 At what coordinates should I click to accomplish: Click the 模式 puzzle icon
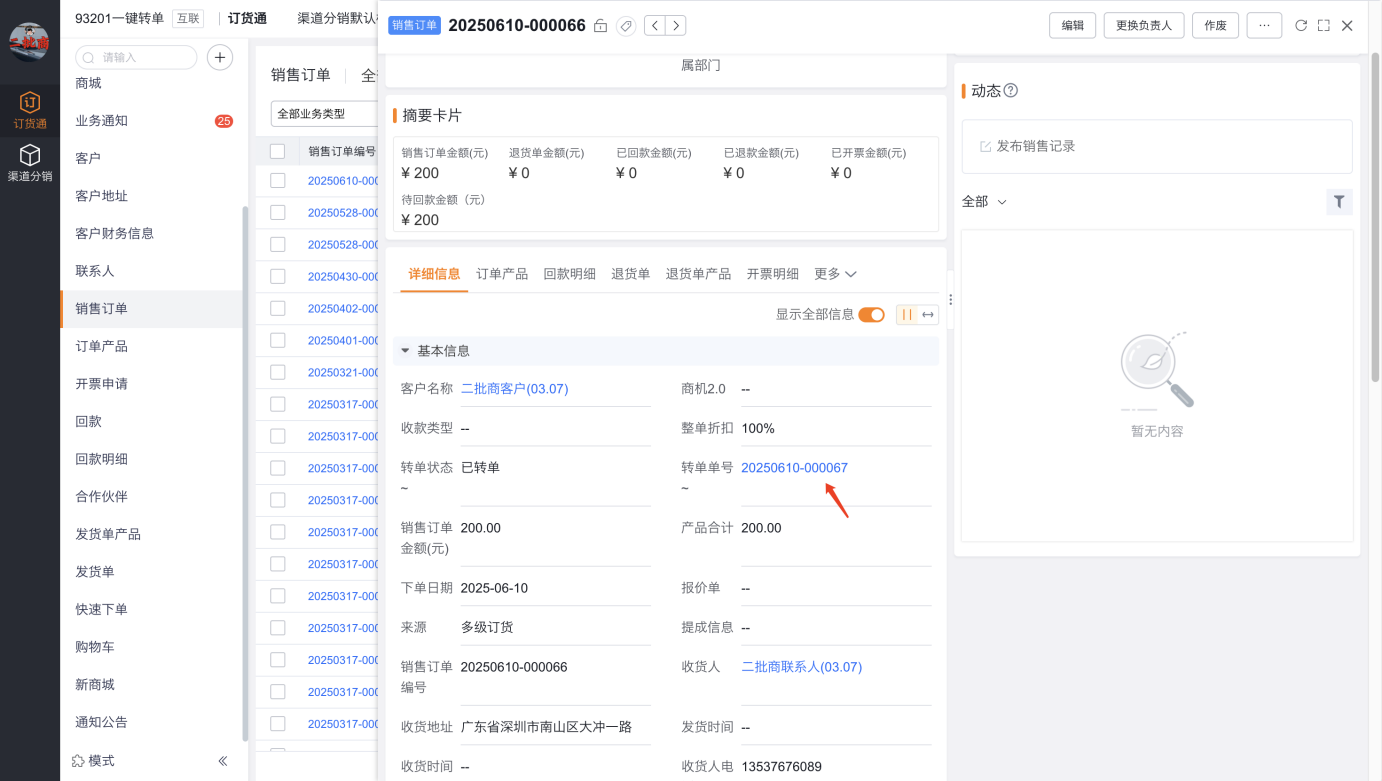click(79, 761)
